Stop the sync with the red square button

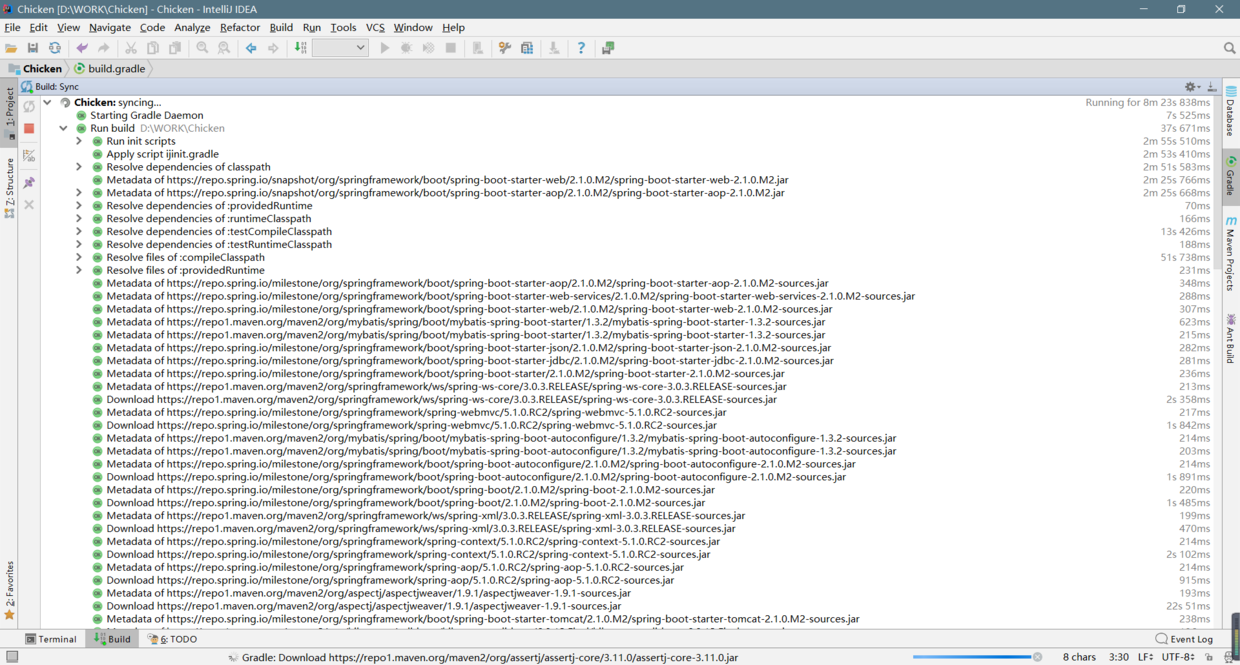29,129
